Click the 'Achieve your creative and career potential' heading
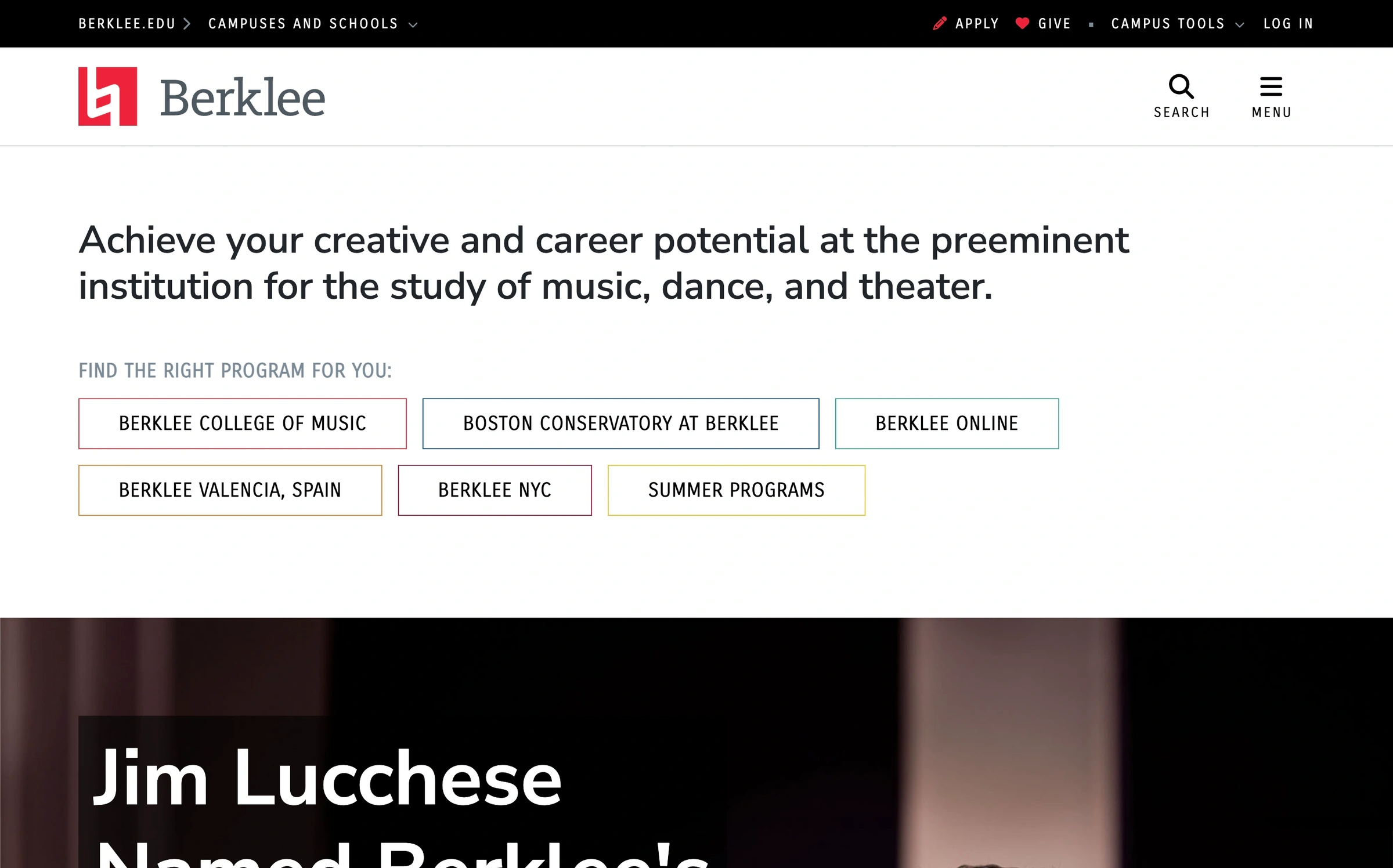 tap(604, 263)
